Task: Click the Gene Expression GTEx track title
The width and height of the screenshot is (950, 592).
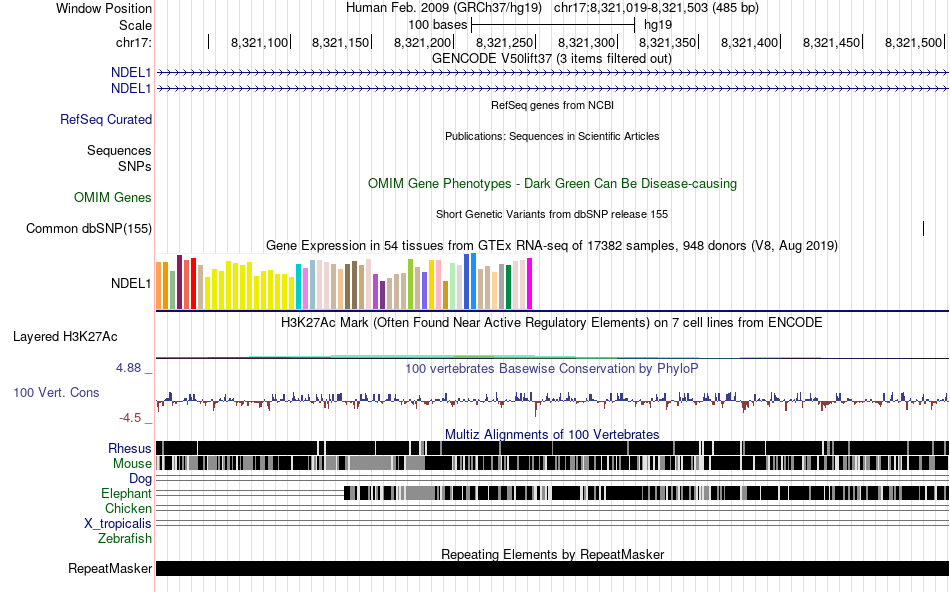Action: coord(552,245)
